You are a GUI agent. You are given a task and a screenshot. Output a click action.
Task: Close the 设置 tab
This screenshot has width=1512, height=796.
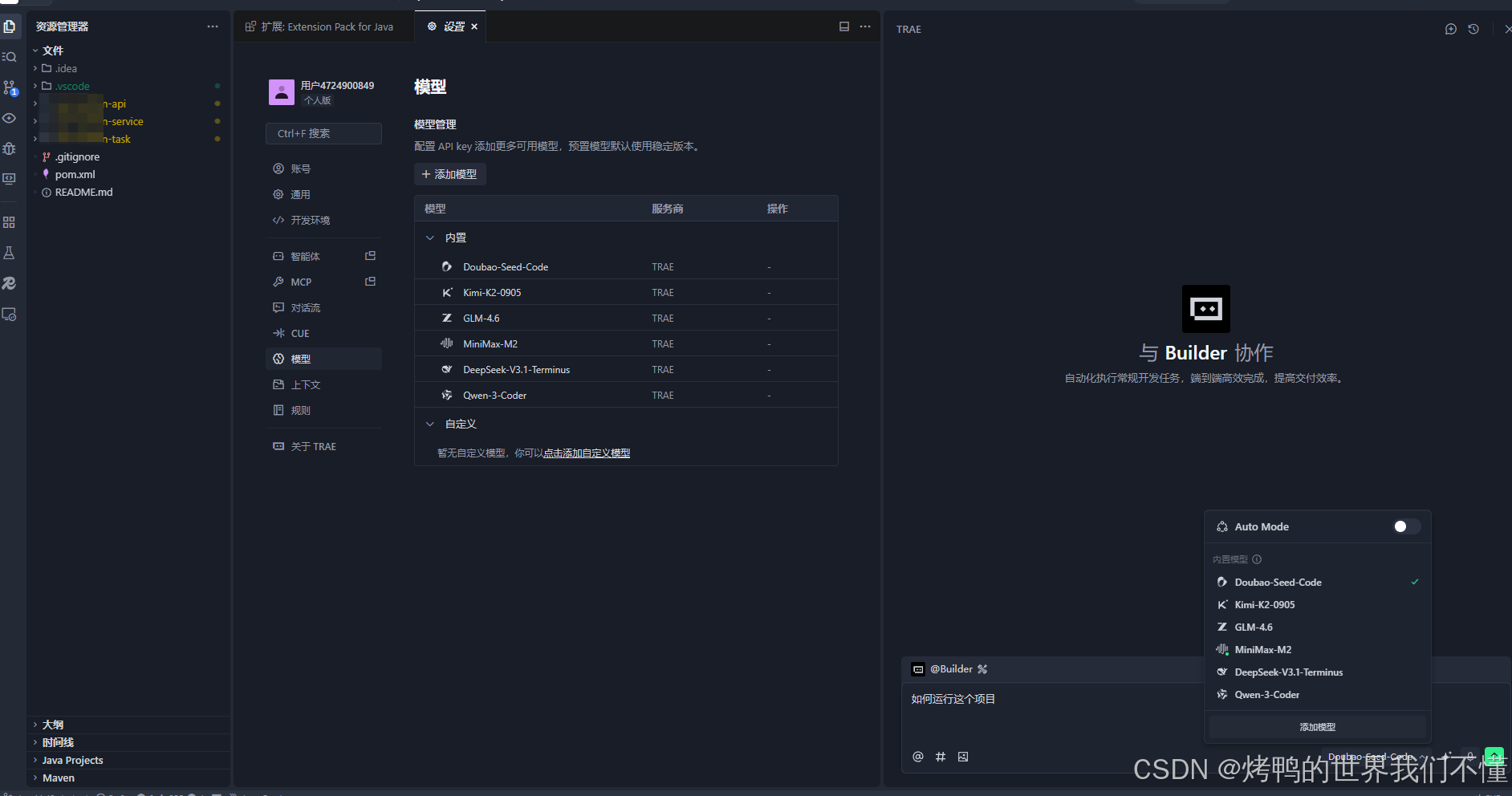474,26
